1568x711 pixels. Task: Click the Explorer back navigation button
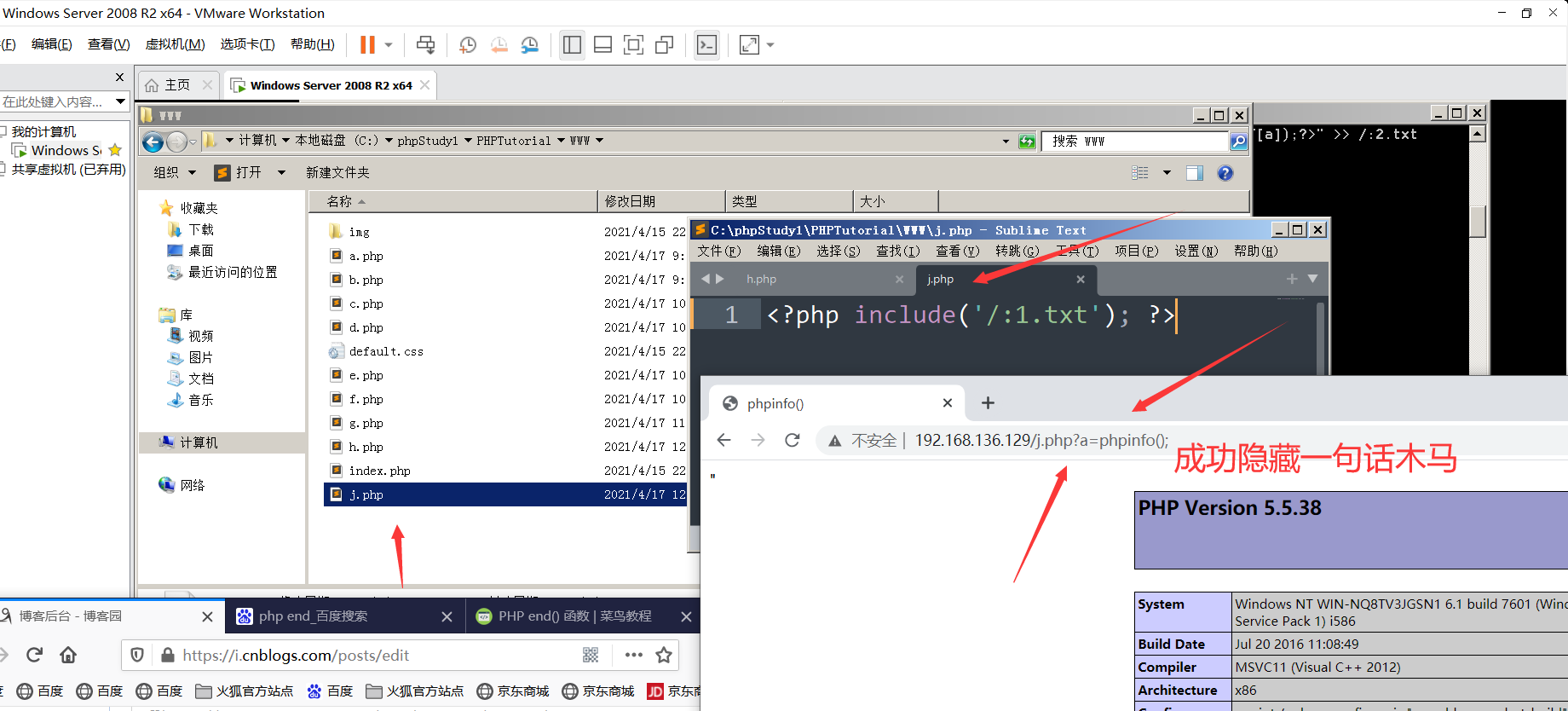point(153,142)
